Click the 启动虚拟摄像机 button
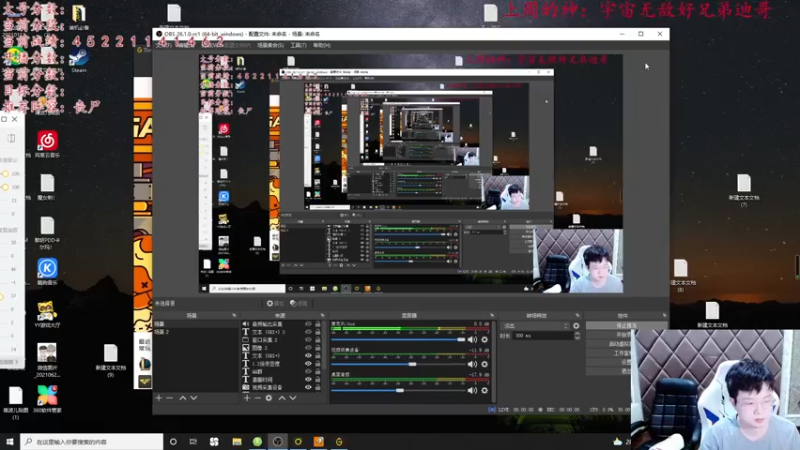Viewport: 800px width, 450px height. click(x=608, y=344)
